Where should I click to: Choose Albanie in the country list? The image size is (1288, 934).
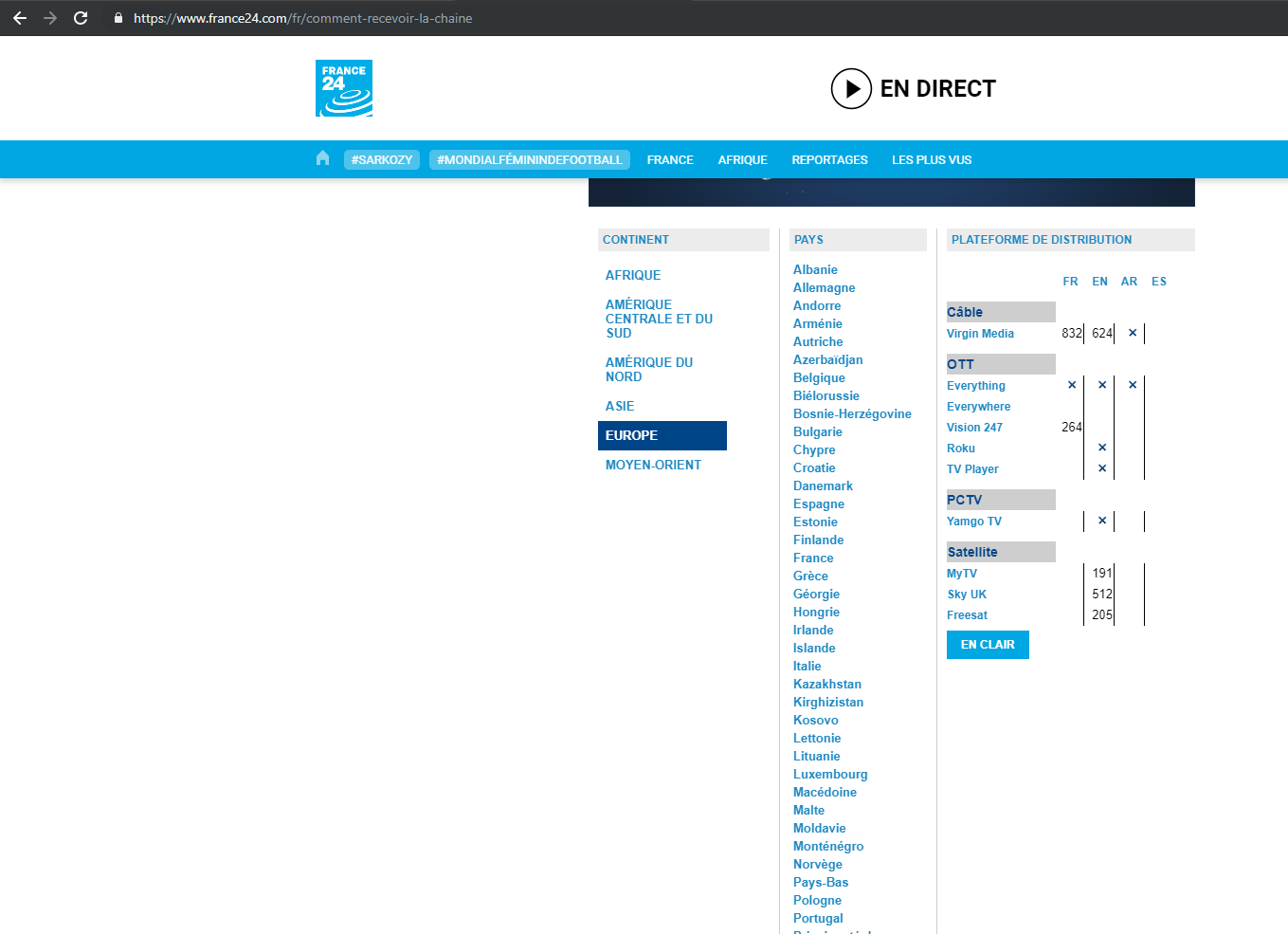click(815, 269)
